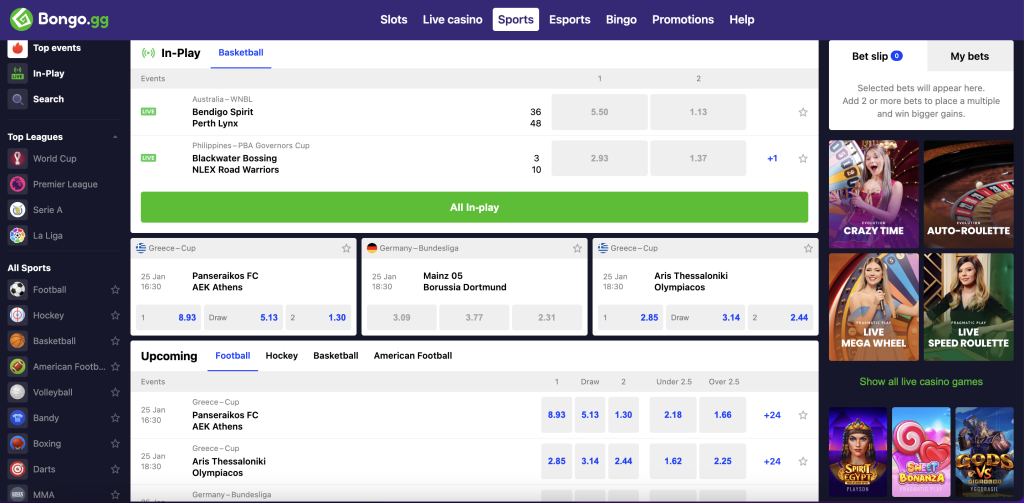This screenshot has height=503, width=1024.
Task: Switch to My bets tab
Action: pos(969,56)
